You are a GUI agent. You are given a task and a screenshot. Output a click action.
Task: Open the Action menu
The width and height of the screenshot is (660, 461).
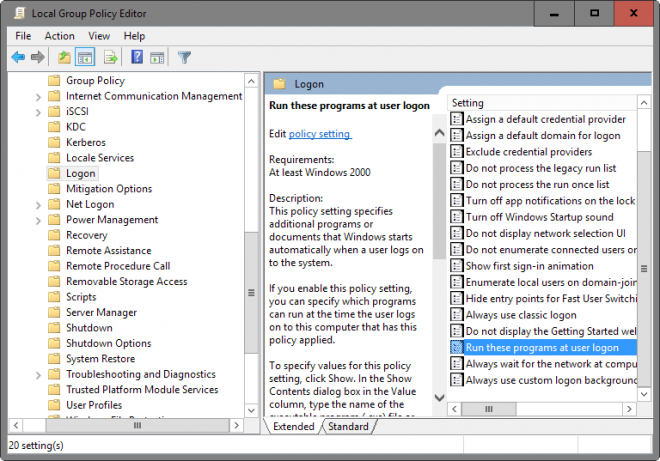pyautogui.click(x=59, y=36)
